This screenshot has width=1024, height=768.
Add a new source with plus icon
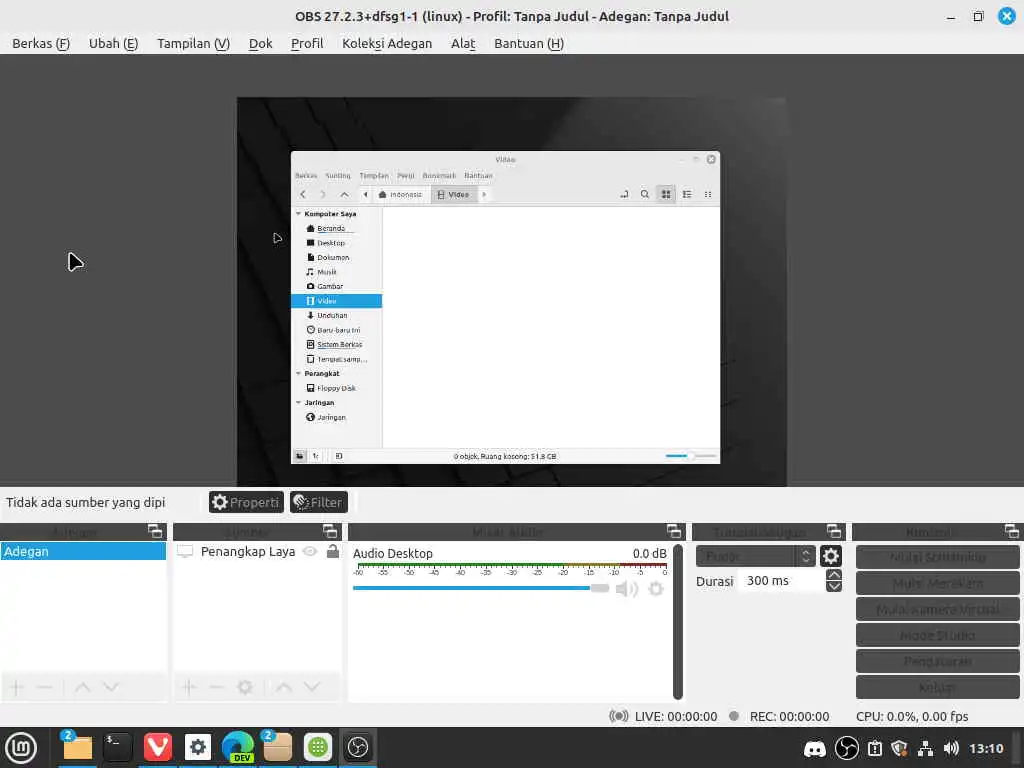[x=189, y=687]
